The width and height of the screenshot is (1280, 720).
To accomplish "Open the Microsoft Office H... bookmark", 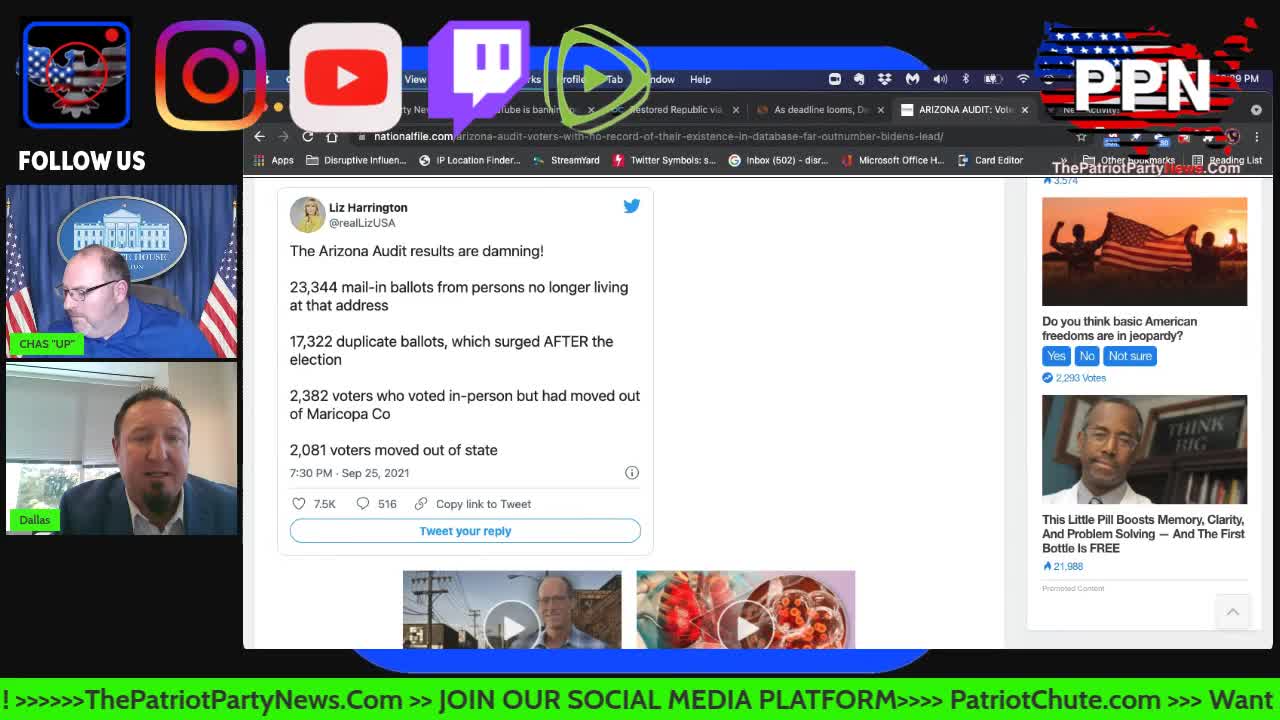I will tap(893, 160).
